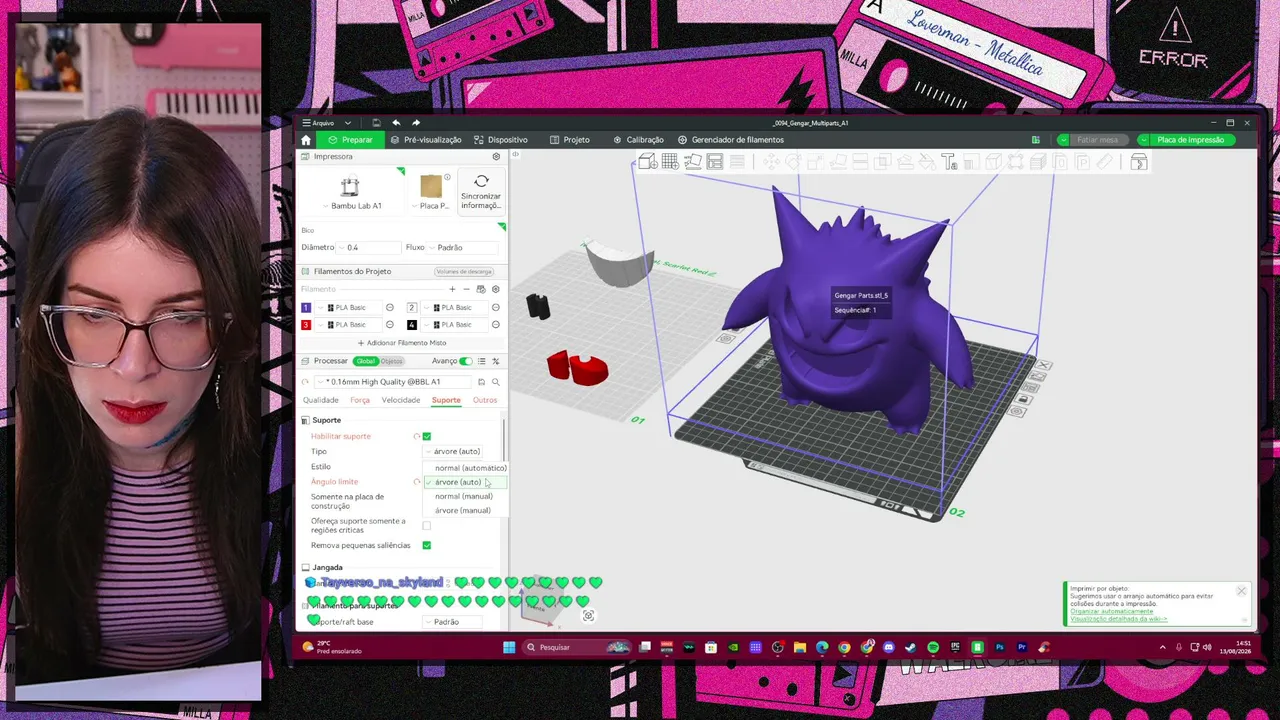Uncheck Remova pequenas saliências checkbox

point(427,545)
